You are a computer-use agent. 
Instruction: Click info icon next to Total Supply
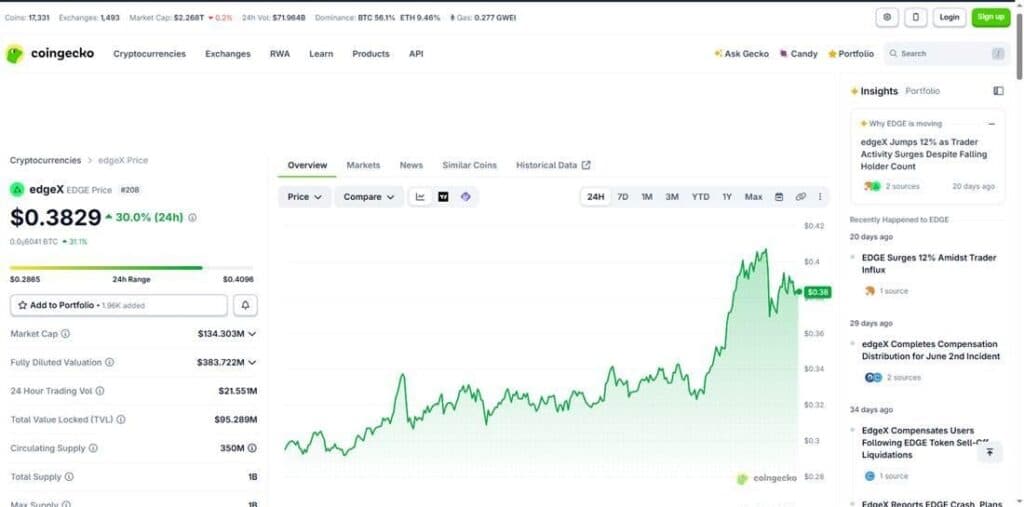[x=69, y=477]
